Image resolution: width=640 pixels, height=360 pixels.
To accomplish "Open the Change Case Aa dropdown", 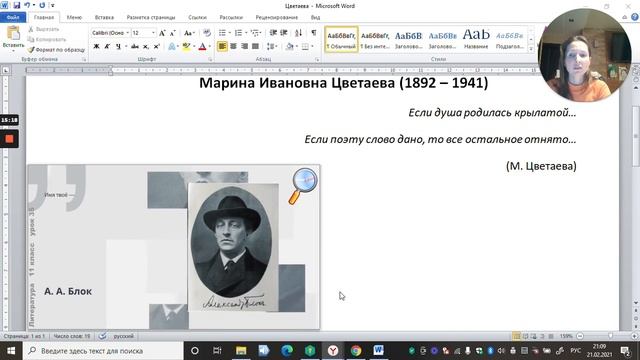I will point(189,33).
